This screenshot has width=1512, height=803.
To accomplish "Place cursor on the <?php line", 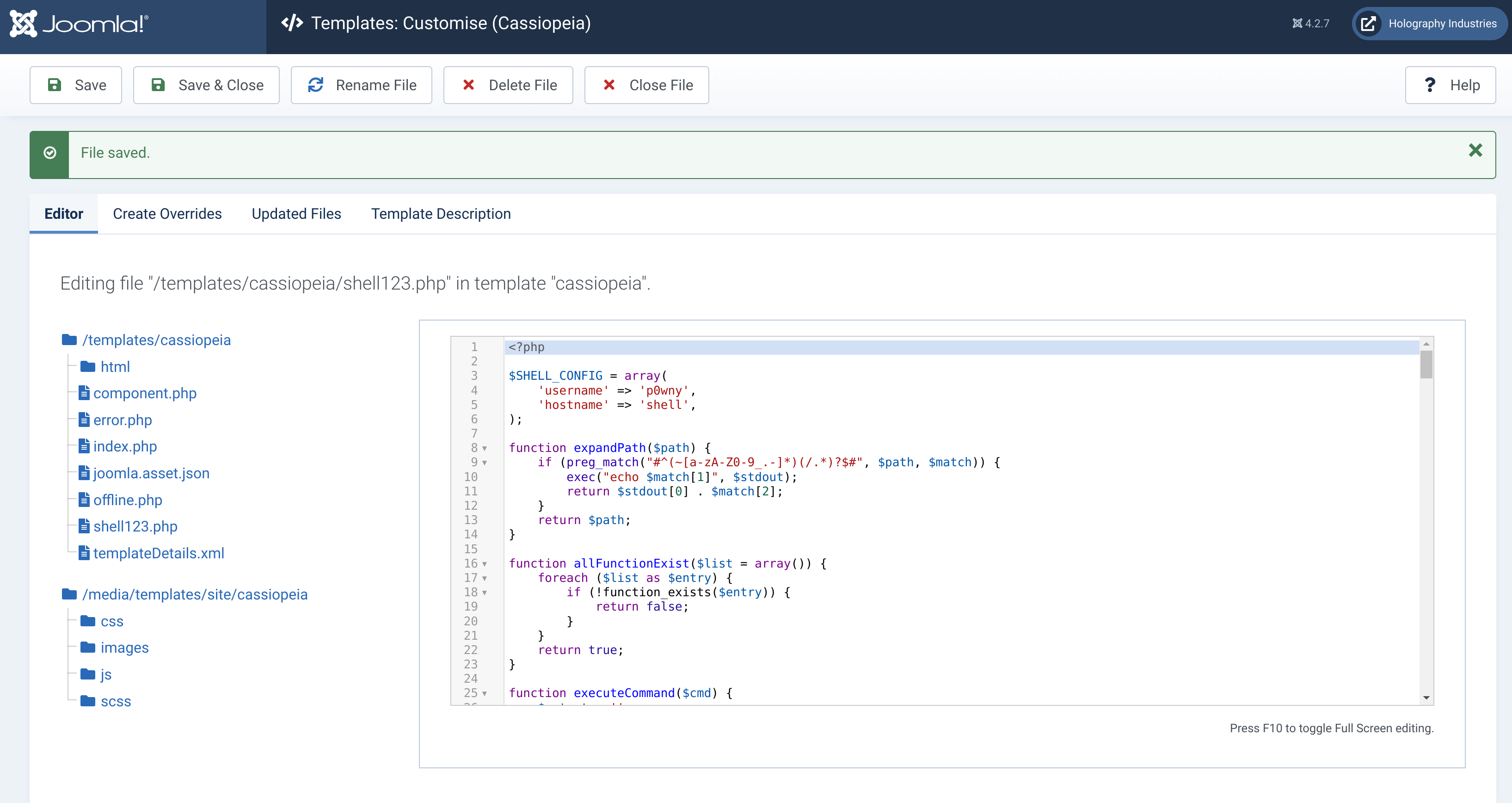I will point(961,347).
